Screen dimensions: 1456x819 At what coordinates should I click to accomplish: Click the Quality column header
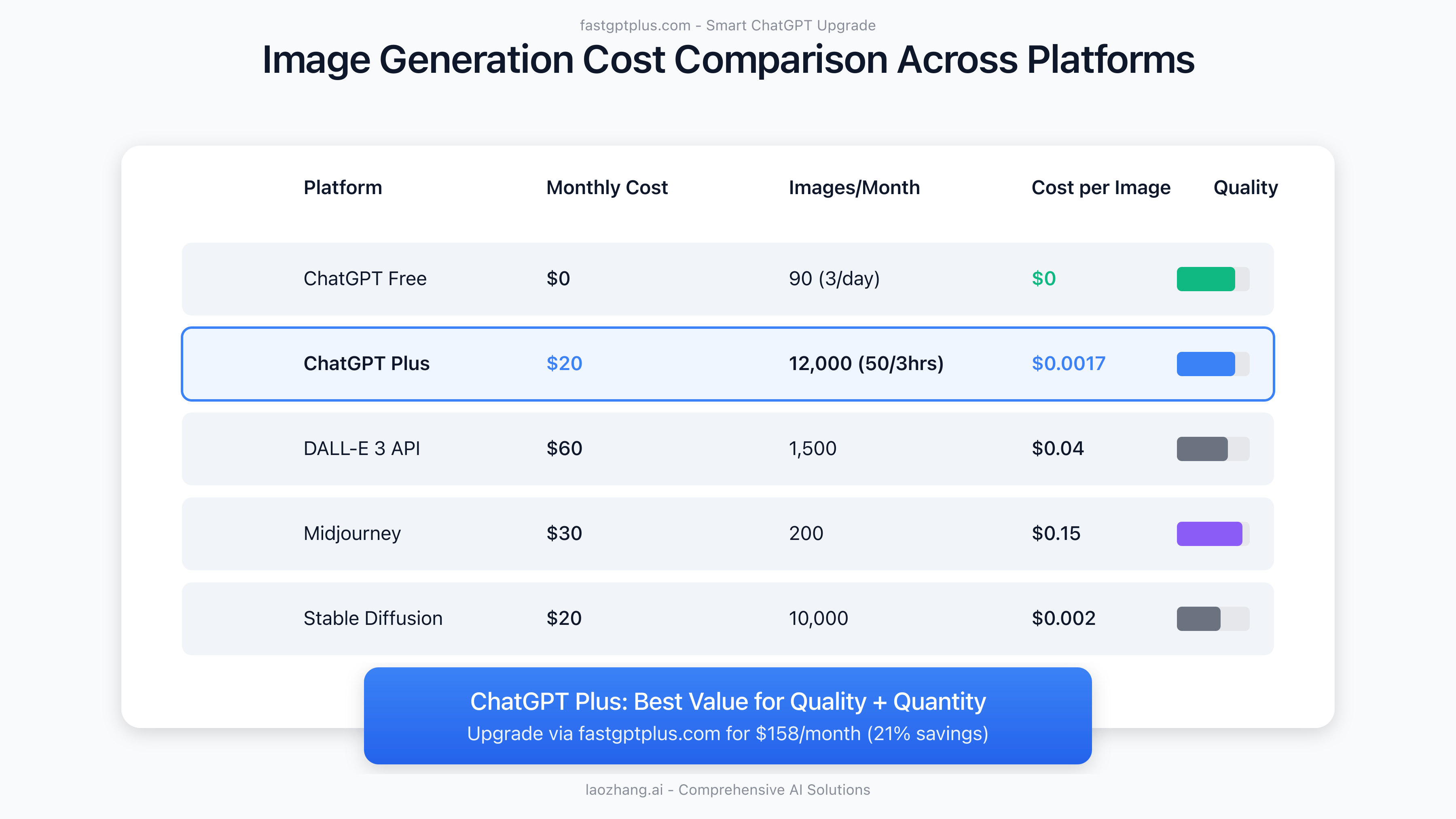pyautogui.click(x=1245, y=188)
